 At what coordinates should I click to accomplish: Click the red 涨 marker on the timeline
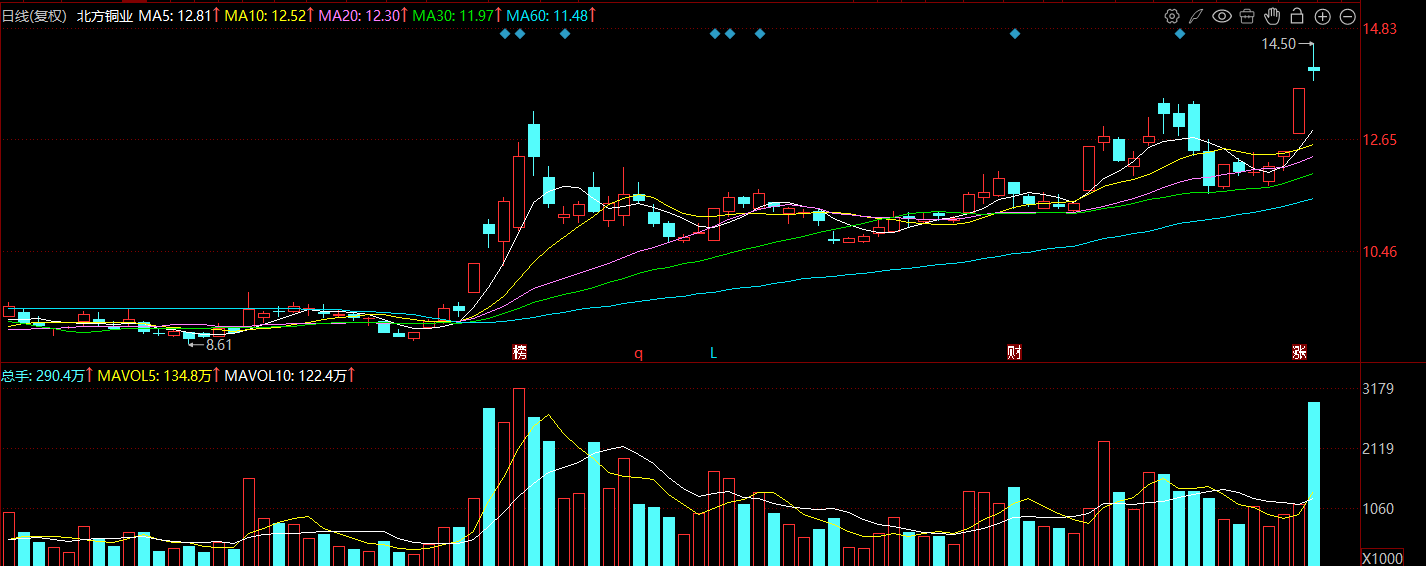(x=1299, y=352)
